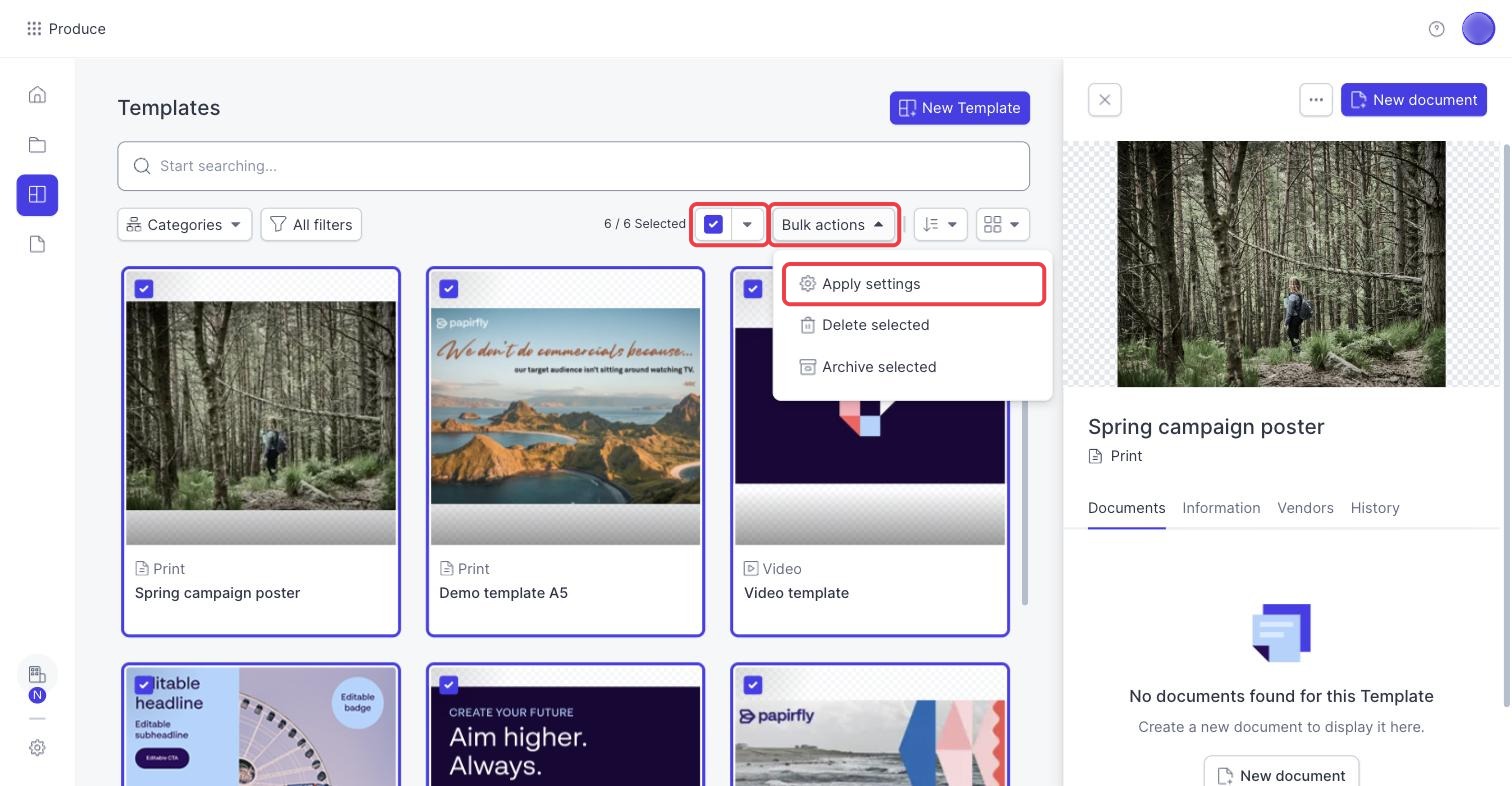Image resolution: width=1512 pixels, height=786 pixels.
Task: Switch to the History tab
Action: [x=1375, y=508]
